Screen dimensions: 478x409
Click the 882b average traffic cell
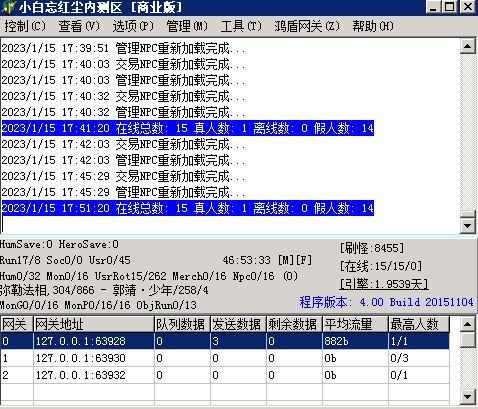coord(356,341)
